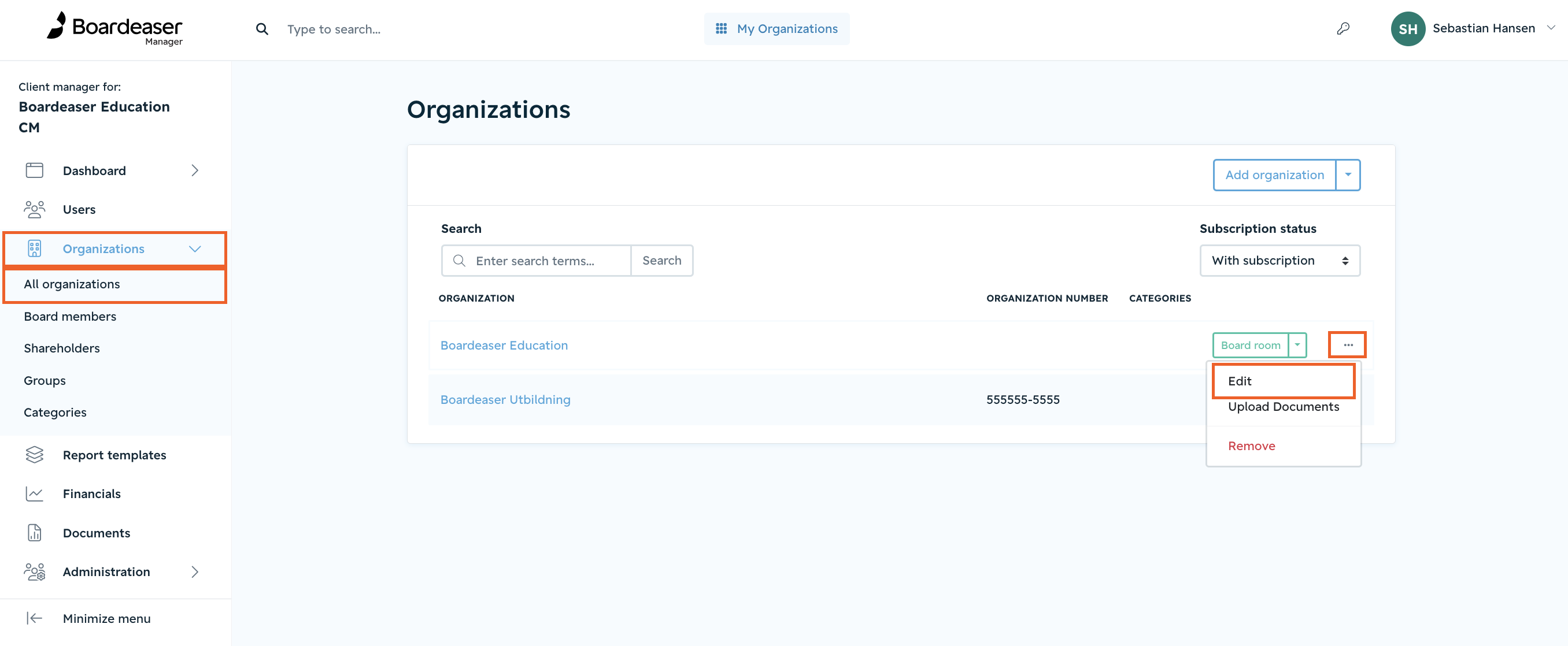Collapse the Organizations submenu chevron
1568x646 pixels.
coord(195,249)
